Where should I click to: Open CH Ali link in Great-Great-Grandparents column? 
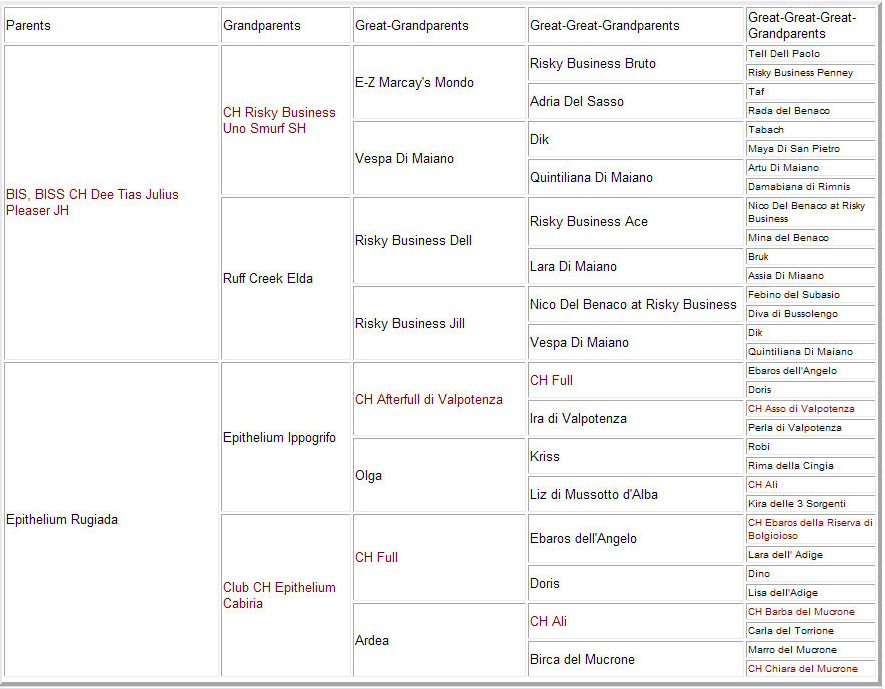click(x=548, y=621)
